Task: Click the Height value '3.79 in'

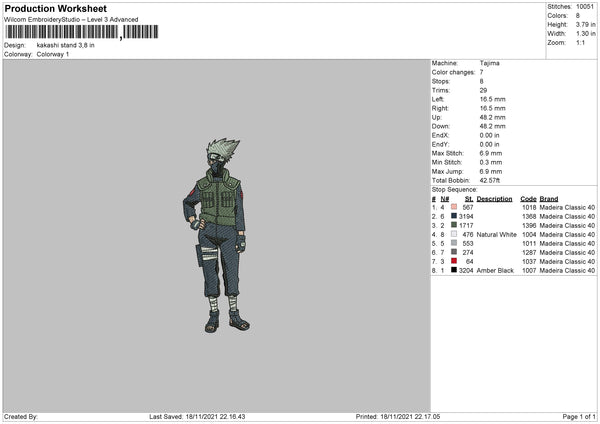Action: point(585,24)
